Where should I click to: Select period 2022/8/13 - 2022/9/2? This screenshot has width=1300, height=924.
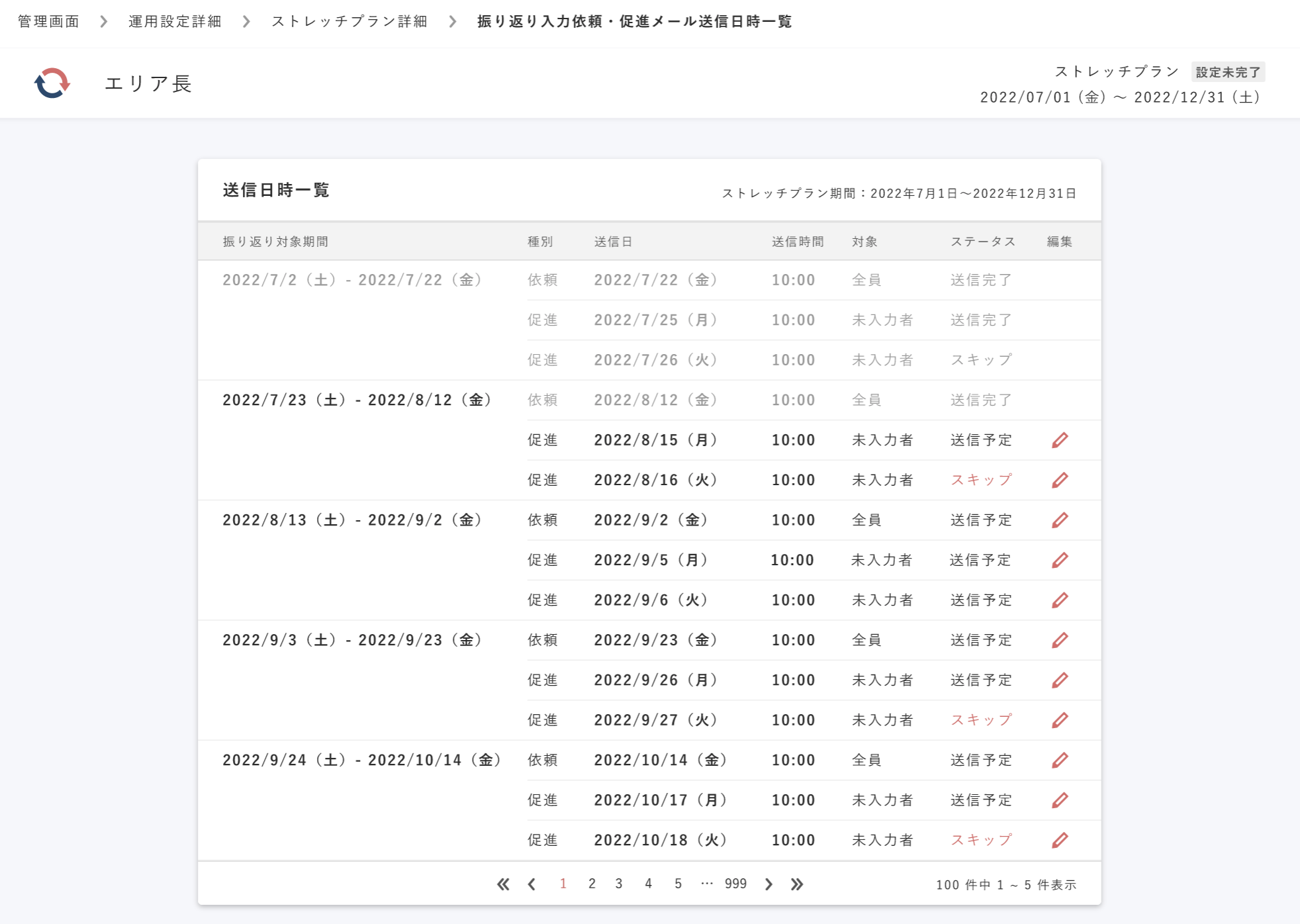(x=353, y=520)
